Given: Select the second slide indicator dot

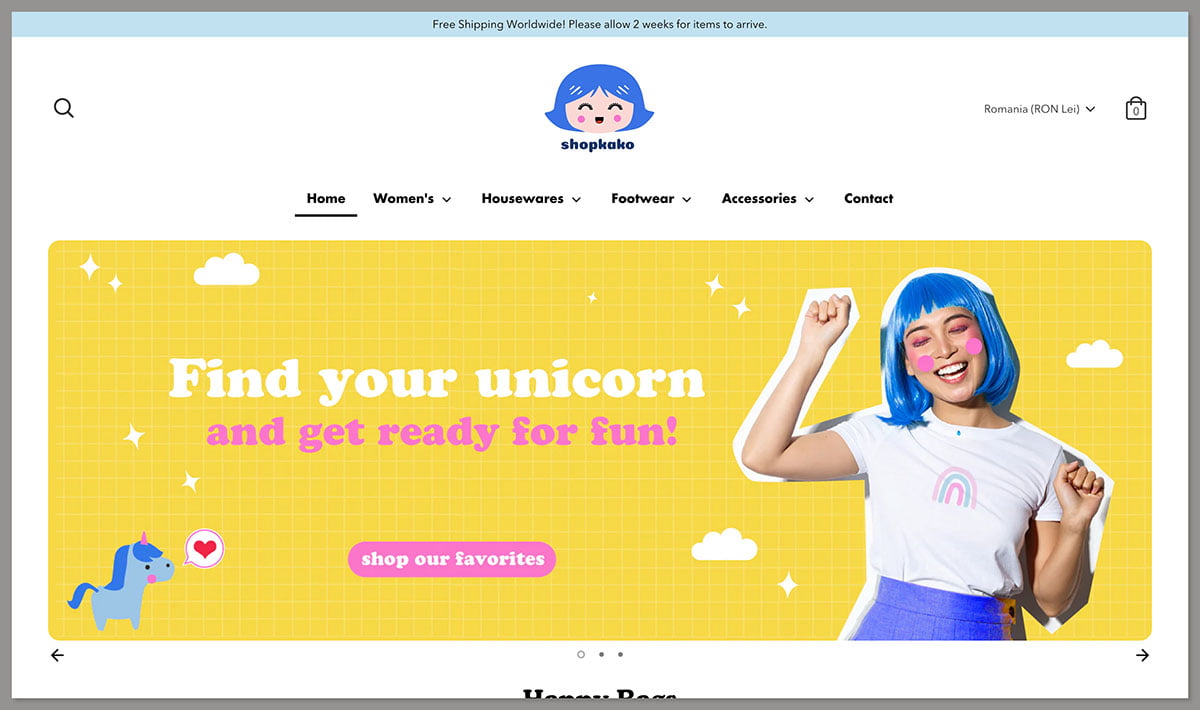Looking at the screenshot, I should click(601, 655).
